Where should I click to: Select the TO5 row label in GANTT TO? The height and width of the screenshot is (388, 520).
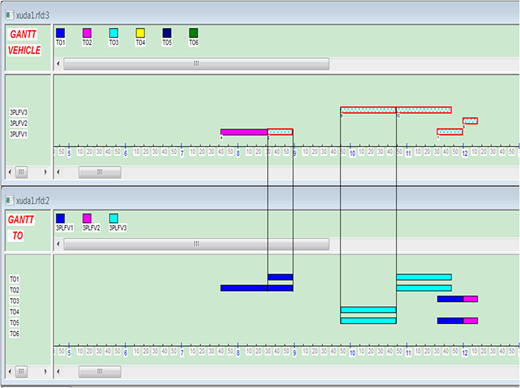click(14, 323)
